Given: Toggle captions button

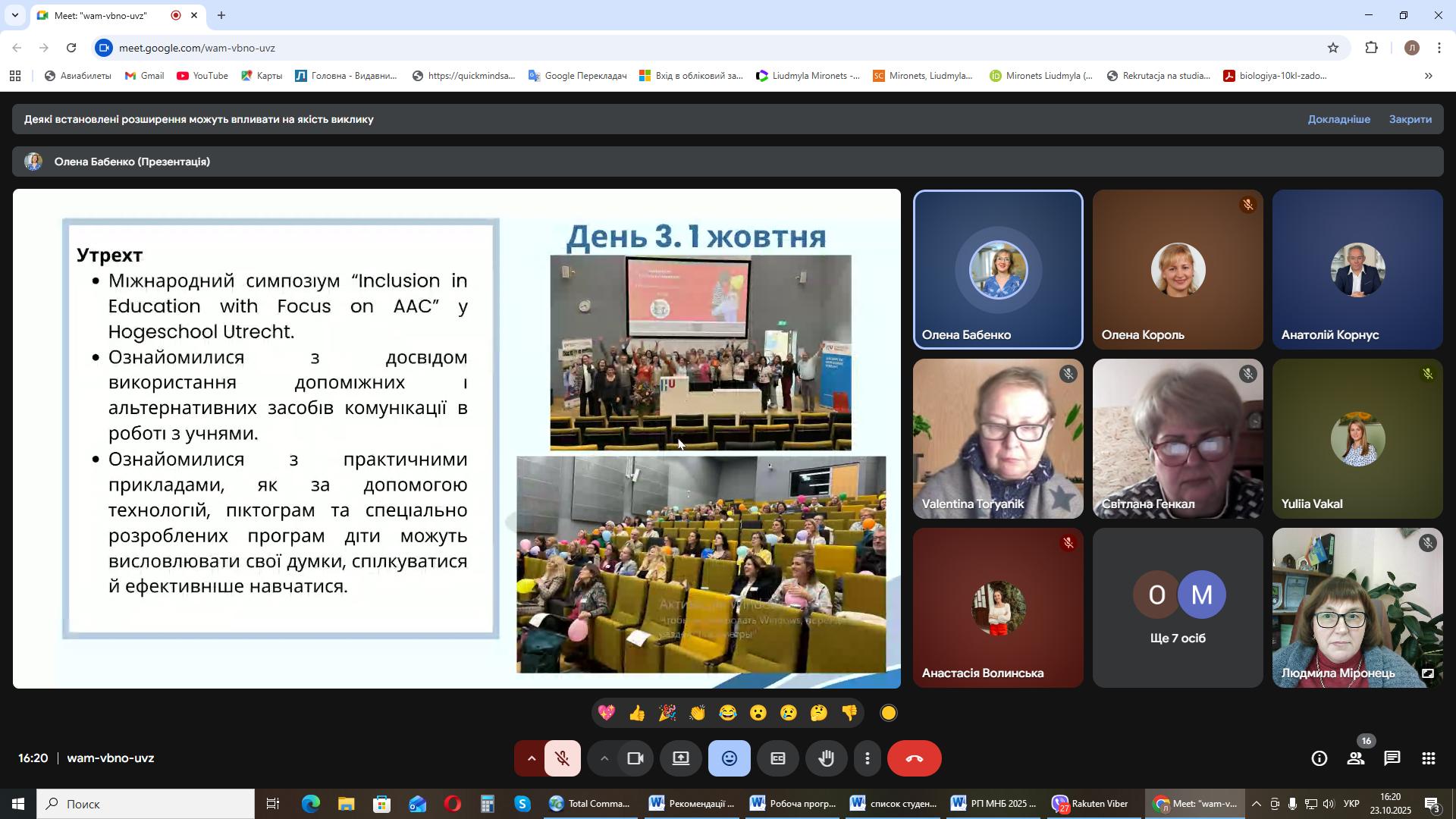Looking at the screenshot, I should point(777,759).
